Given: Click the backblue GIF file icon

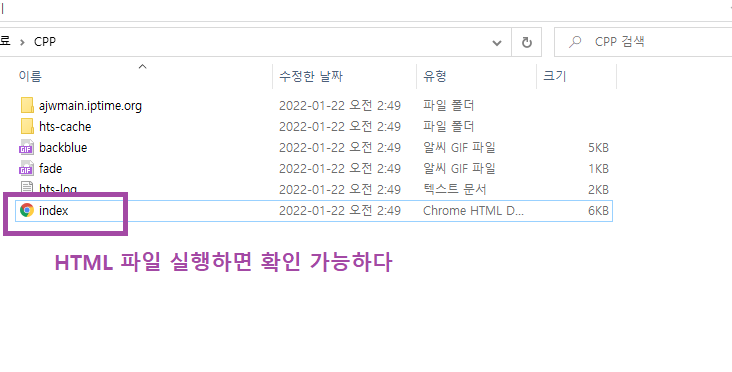Looking at the screenshot, I should pyautogui.click(x=27, y=147).
